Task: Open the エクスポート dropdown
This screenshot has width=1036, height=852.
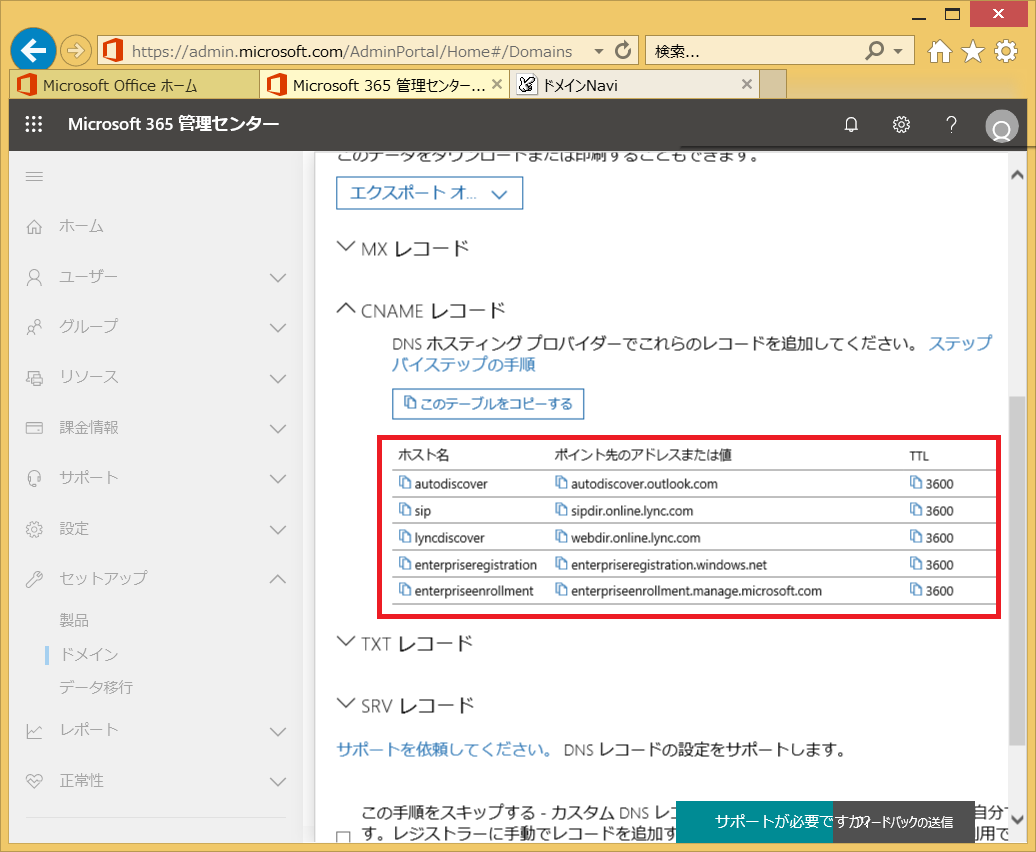Action: point(429,193)
